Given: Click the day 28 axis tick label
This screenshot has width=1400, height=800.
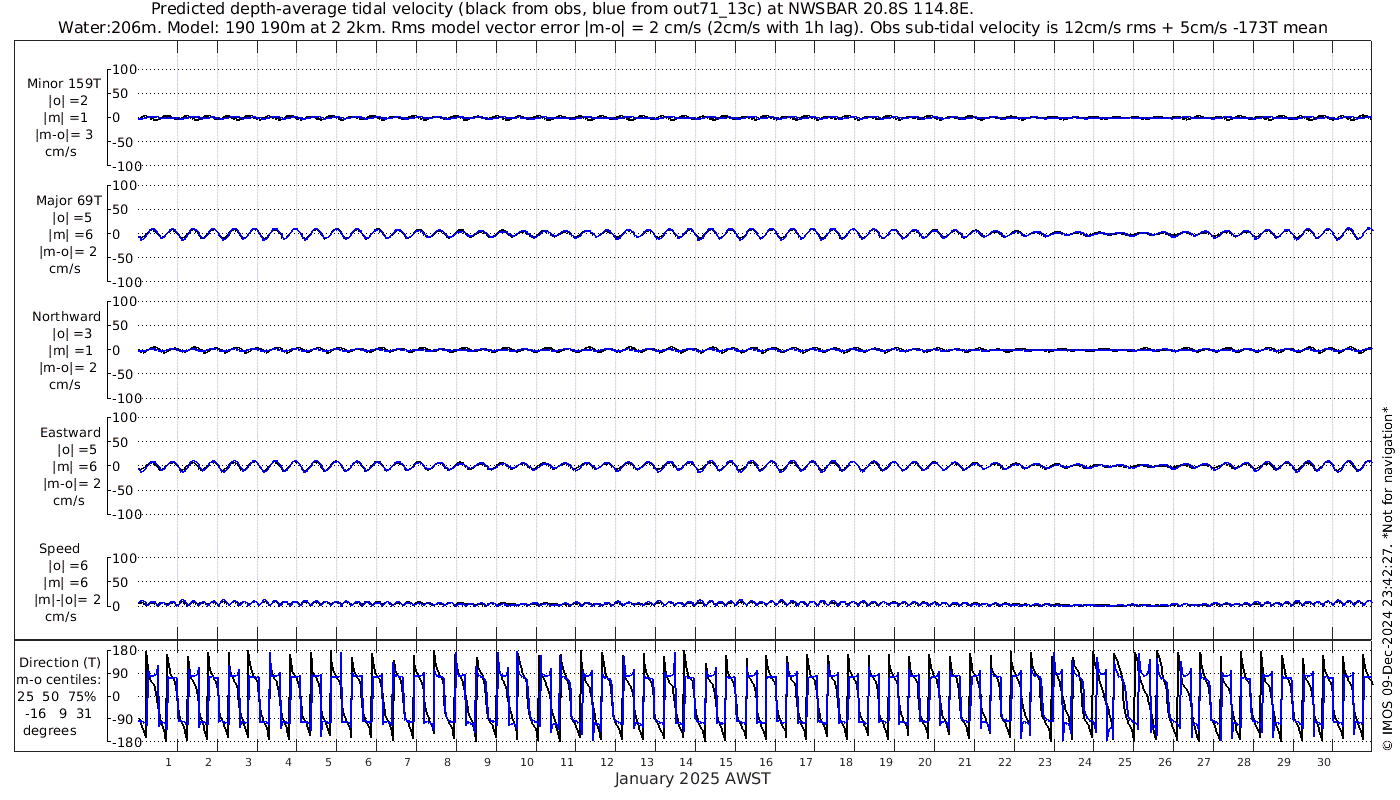Looking at the screenshot, I should click(x=1244, y=762).
